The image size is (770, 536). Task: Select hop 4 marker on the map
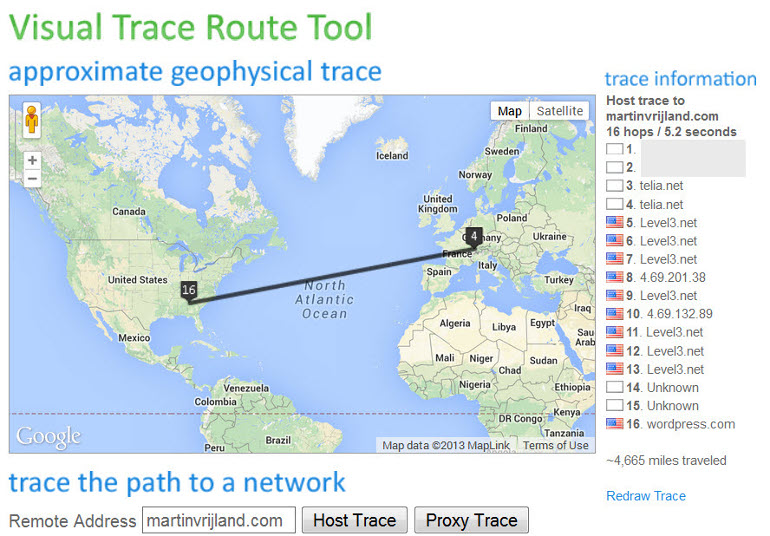[474, 238]
